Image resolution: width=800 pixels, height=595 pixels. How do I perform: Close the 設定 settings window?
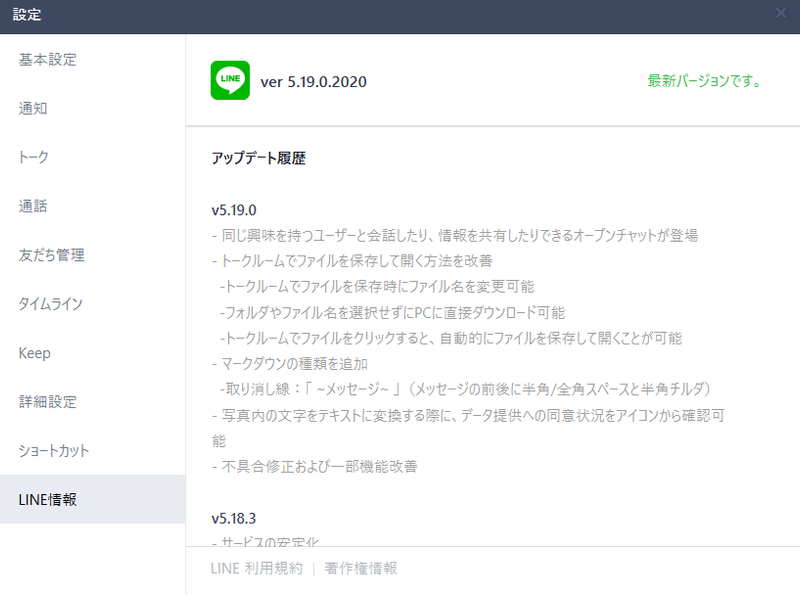coord(781,13)
